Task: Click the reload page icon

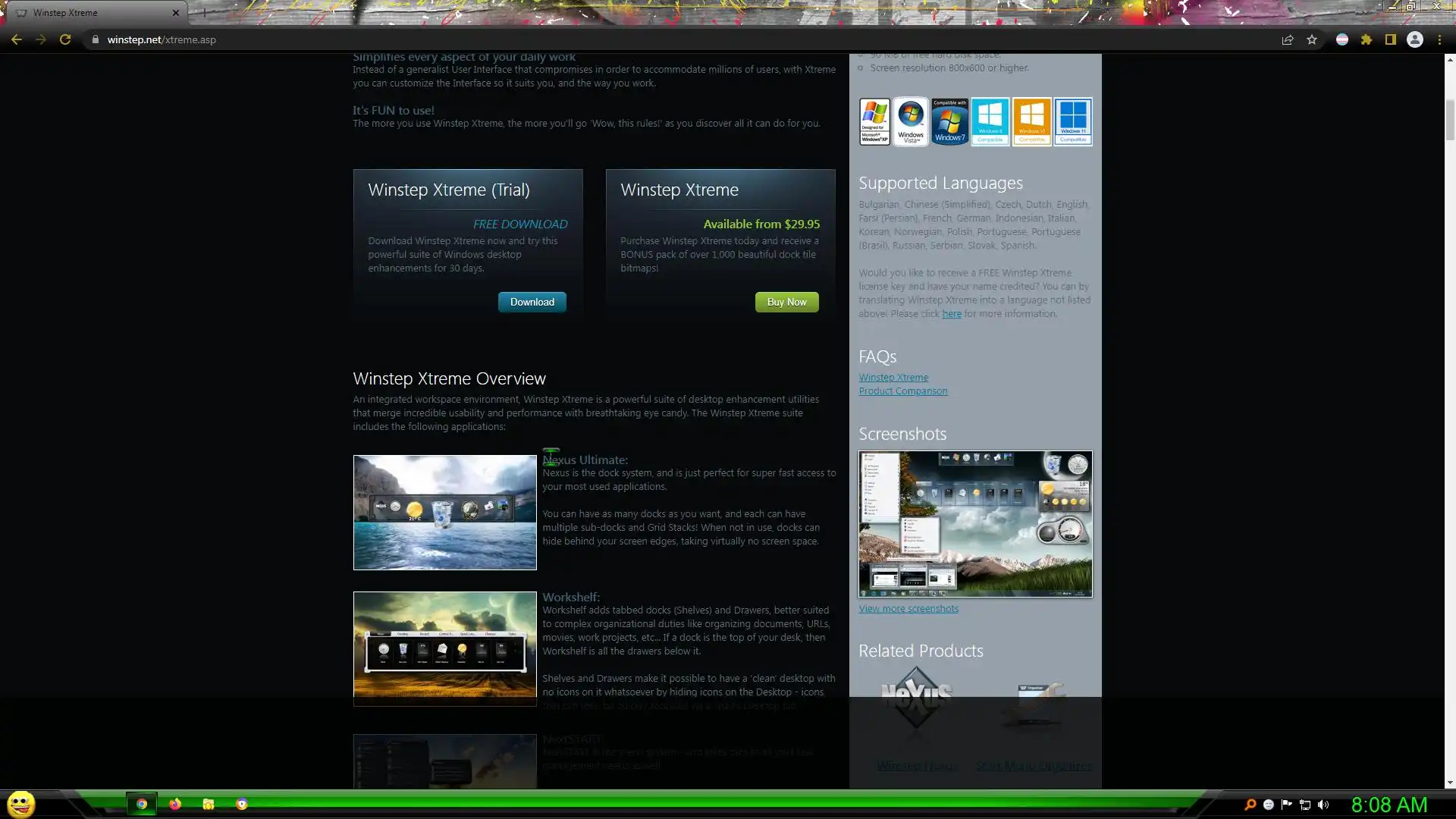Action: tap(65, 39)
